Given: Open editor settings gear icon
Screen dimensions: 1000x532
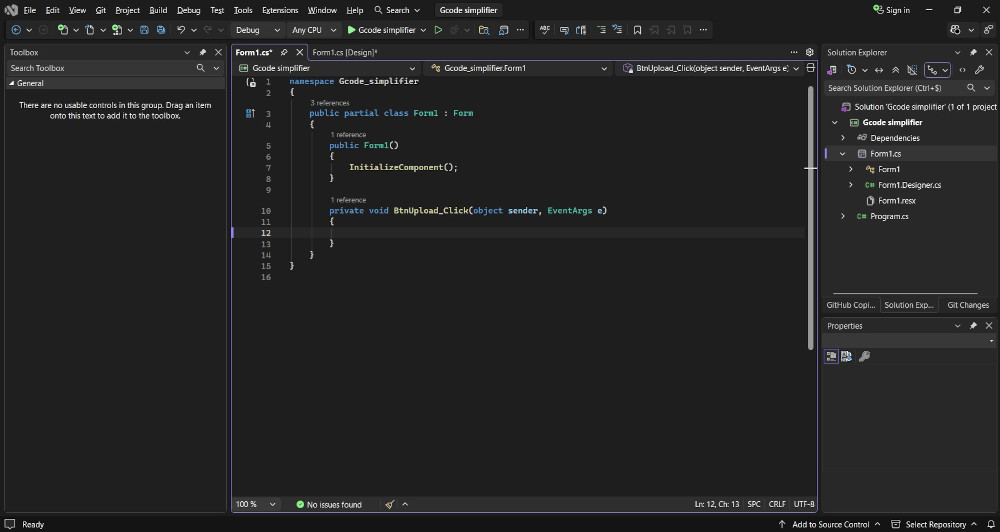Looking at the screenshot, I should click(809, 52).
